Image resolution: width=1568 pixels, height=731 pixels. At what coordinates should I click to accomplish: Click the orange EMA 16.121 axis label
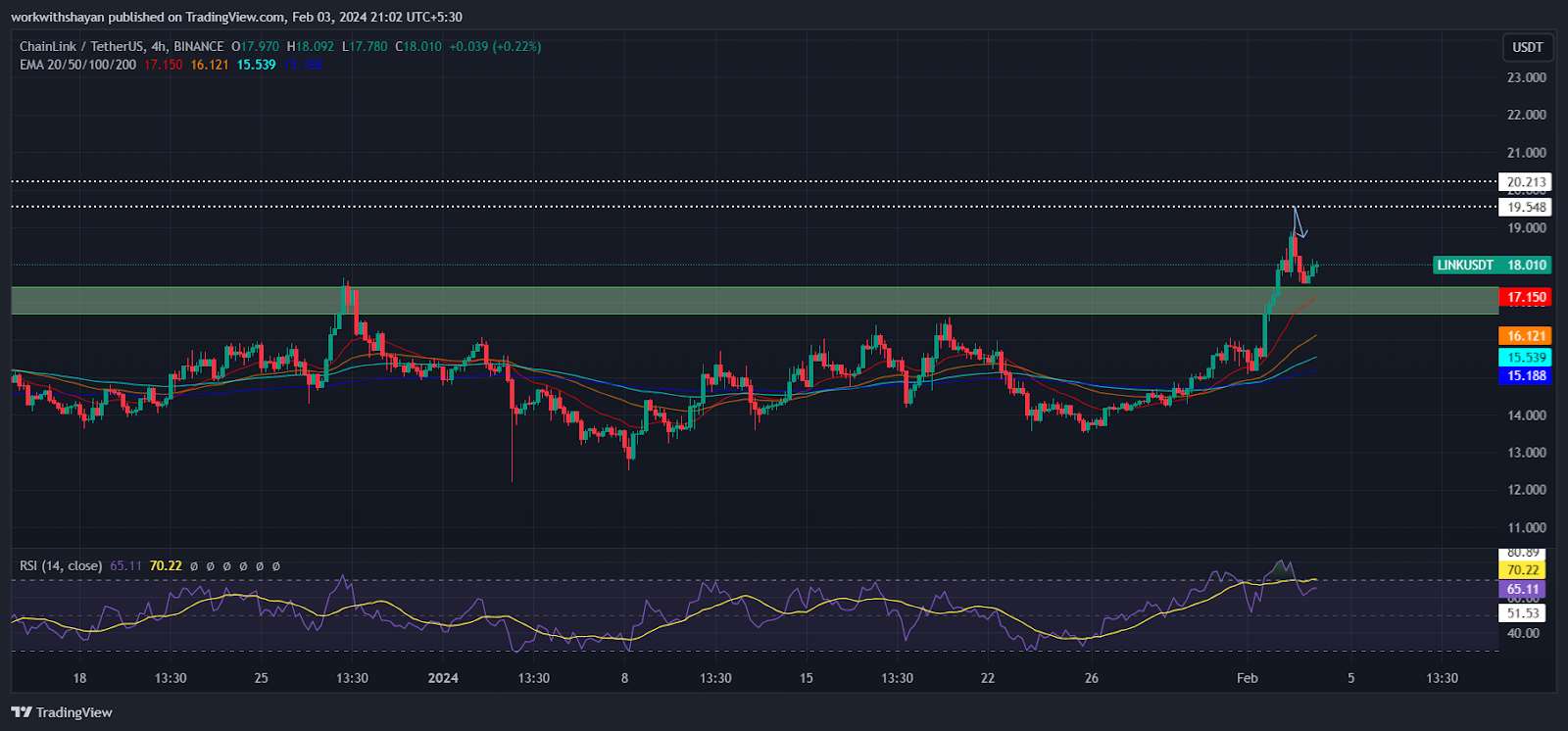click(1526, 336)
